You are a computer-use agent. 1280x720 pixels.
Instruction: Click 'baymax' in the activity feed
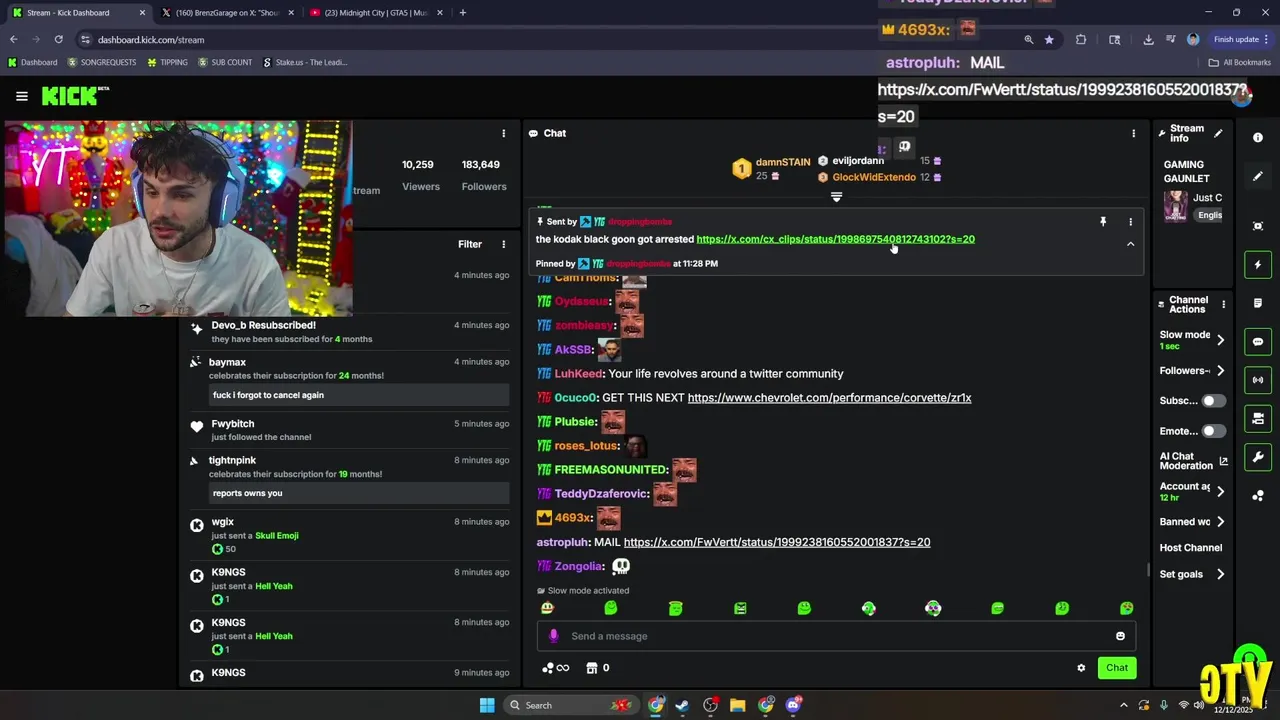pos(227,362)
